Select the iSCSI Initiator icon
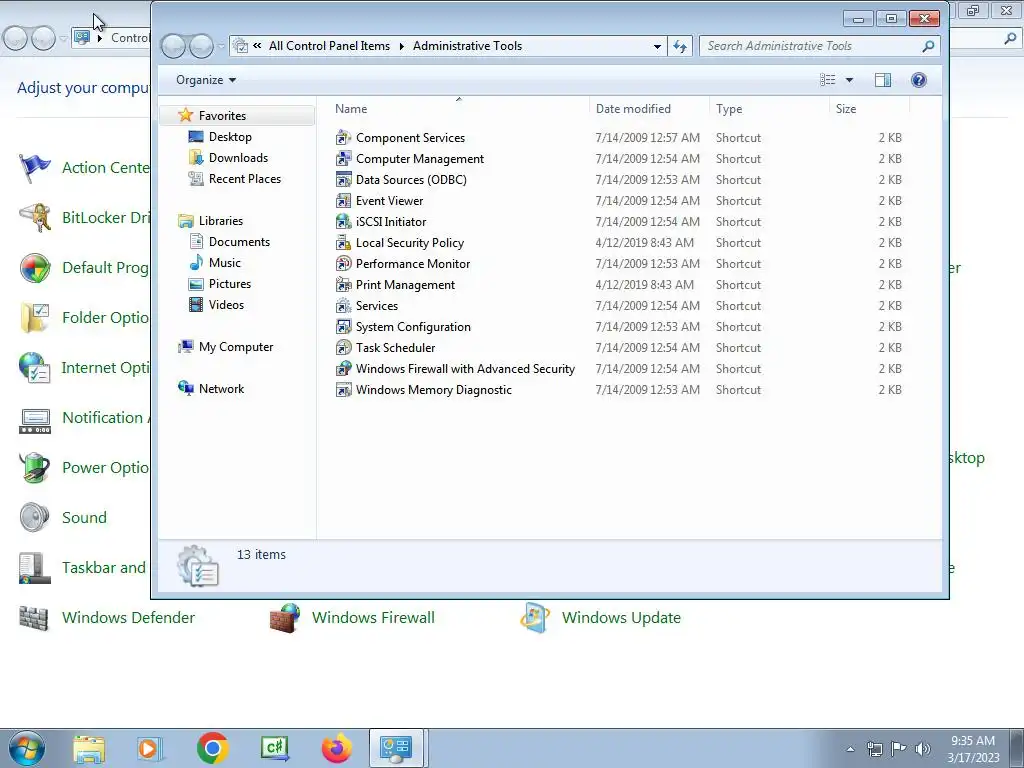The height and width of the screenshot is (768, 1024). tap(344, 221)
